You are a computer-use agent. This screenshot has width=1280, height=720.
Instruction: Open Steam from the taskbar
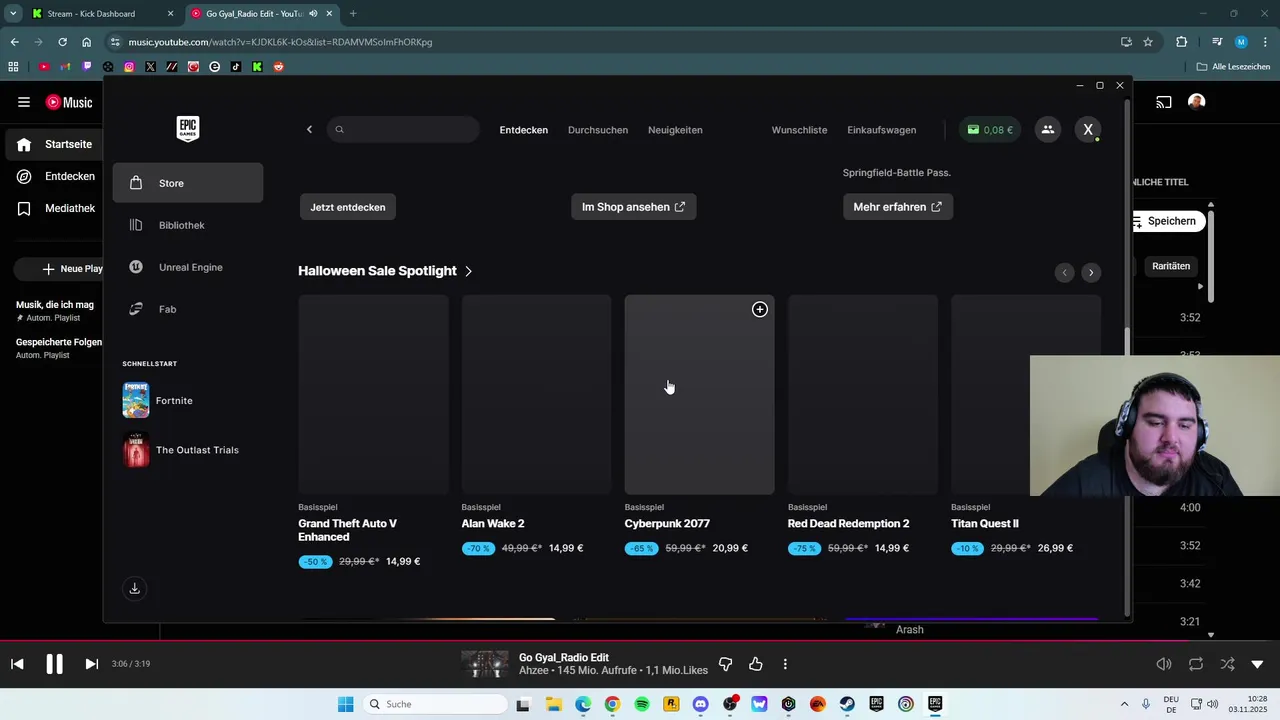pos(846,704)
